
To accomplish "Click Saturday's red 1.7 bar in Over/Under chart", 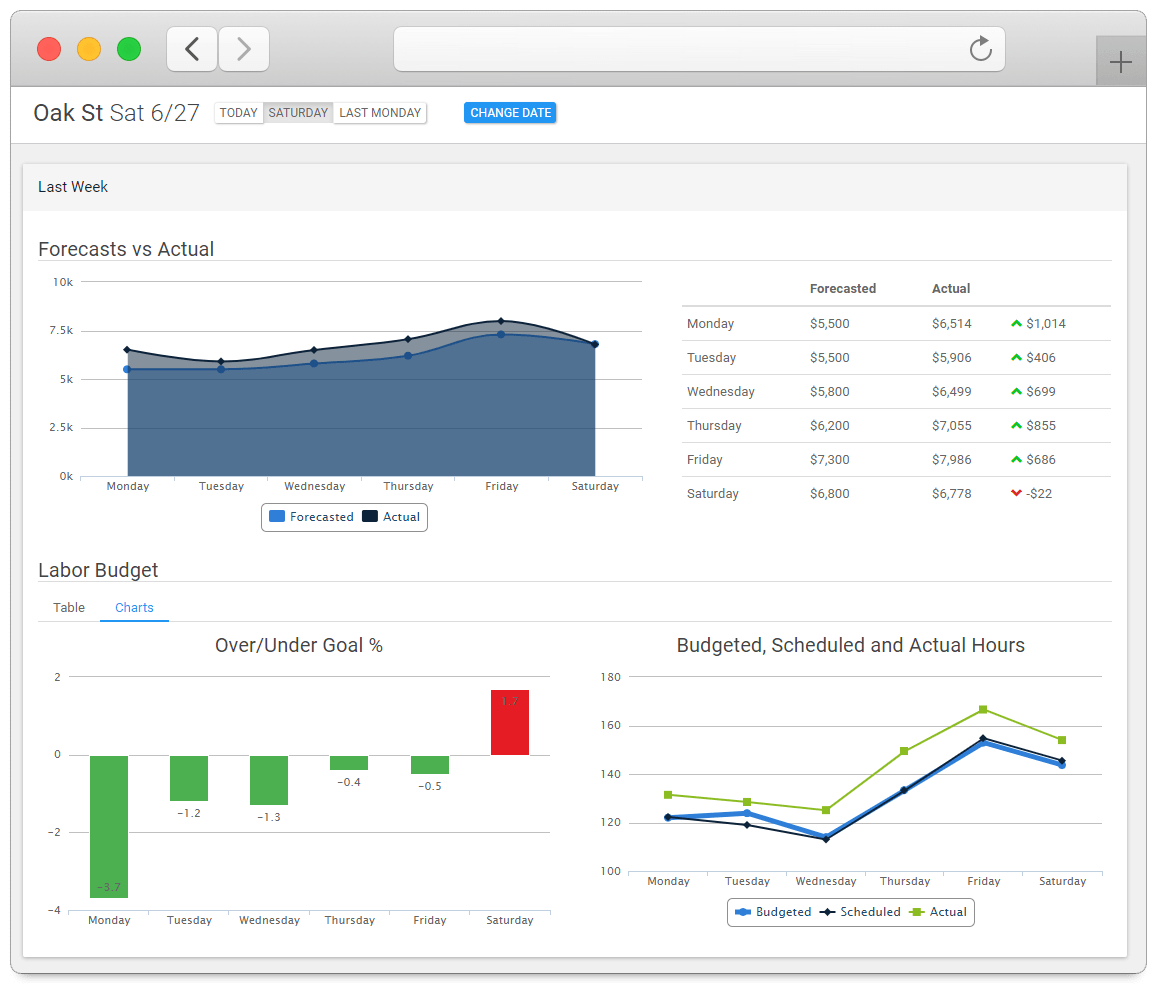I will (x=509, y=721).
